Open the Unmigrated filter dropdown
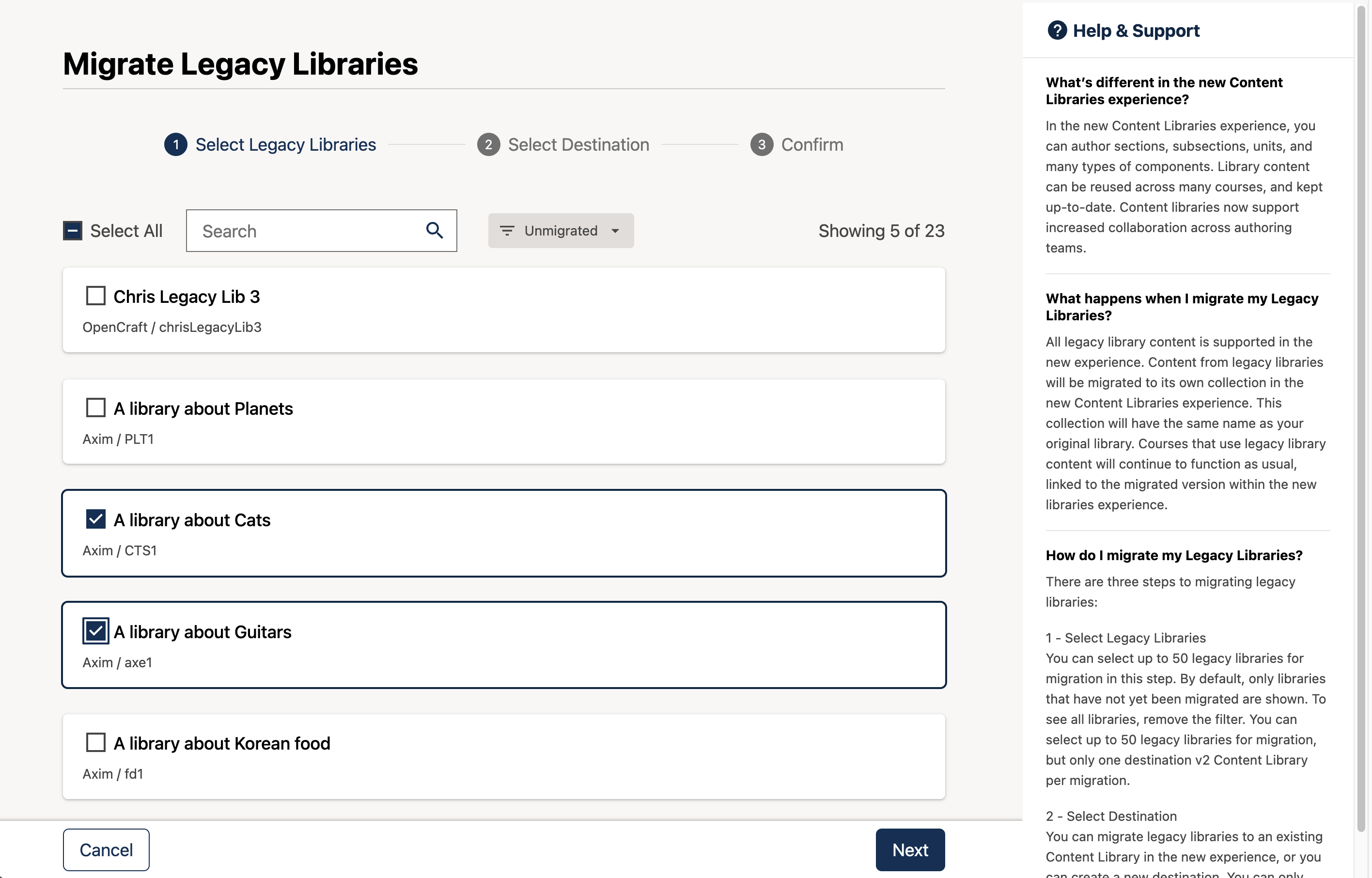This screenshot has width=1372, height=878. click(561, 230)
